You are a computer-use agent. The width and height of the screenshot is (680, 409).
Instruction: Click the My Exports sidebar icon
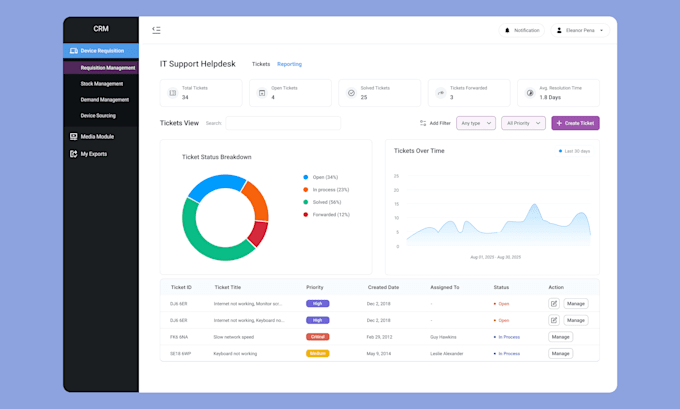click(74, 154)
